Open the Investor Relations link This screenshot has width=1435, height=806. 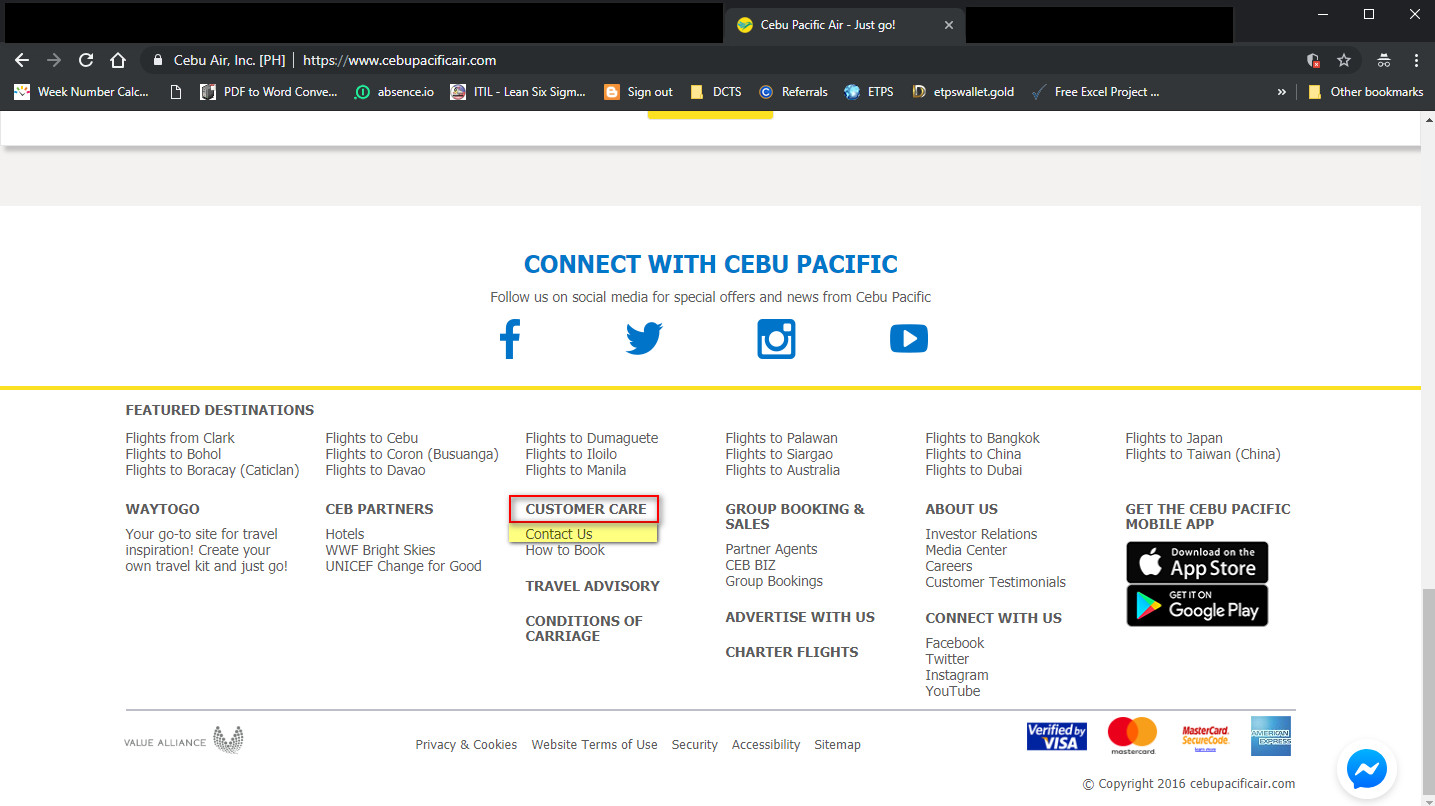(x=981, y=534)
